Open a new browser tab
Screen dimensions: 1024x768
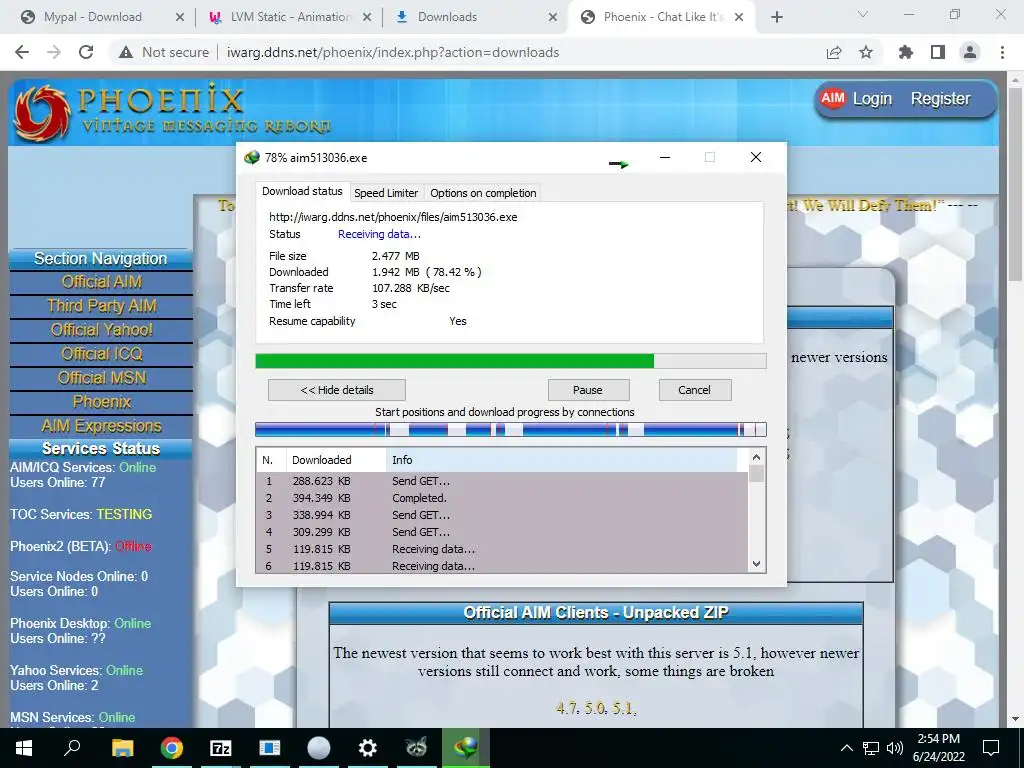776,17
